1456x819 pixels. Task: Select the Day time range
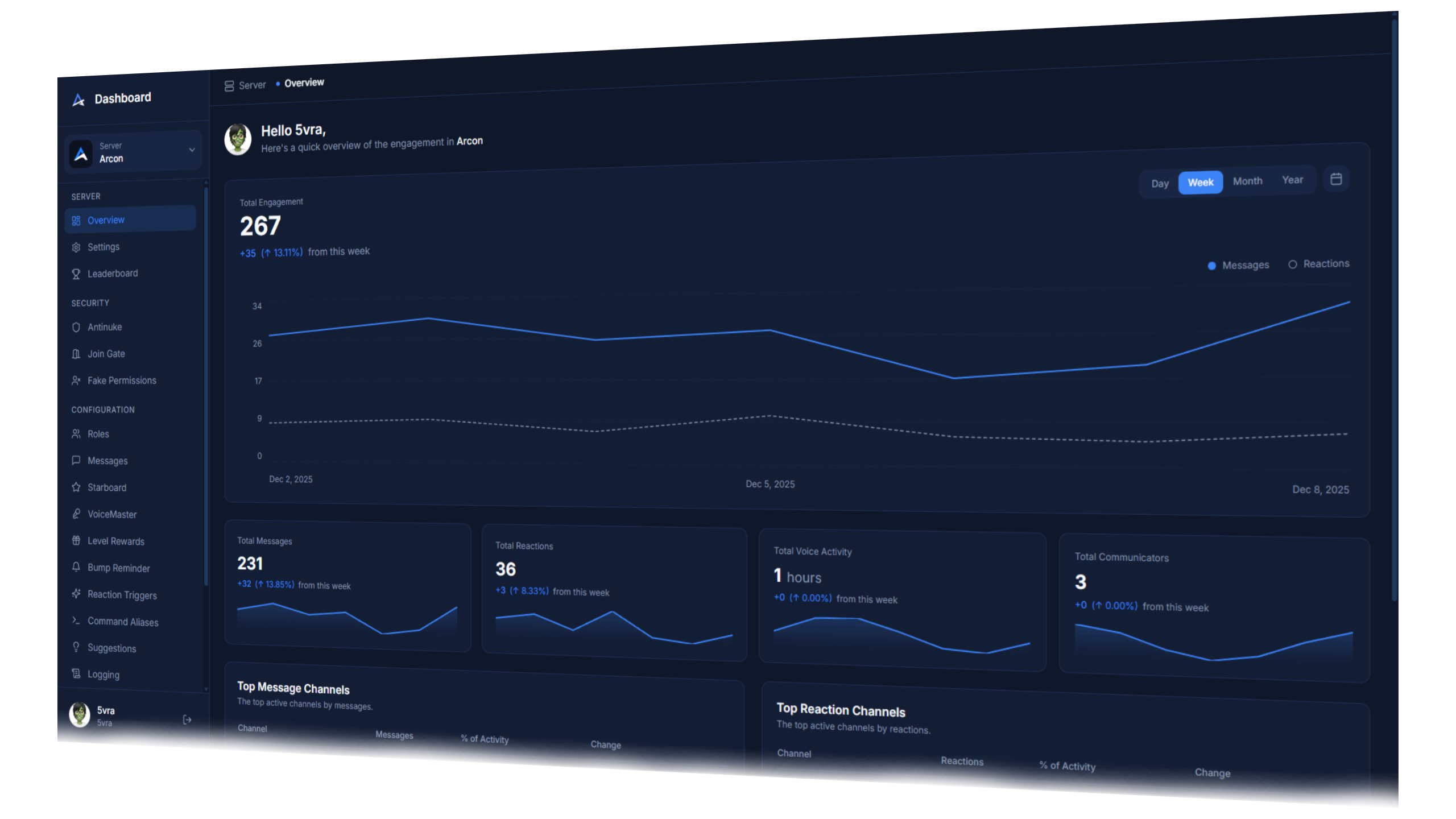click(x=1160, y=184)
